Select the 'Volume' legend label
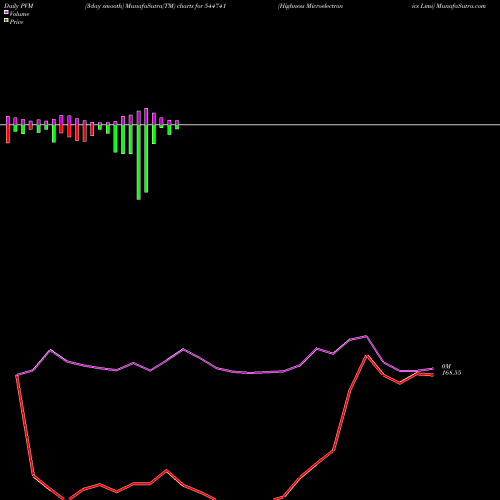 point(19,14)
